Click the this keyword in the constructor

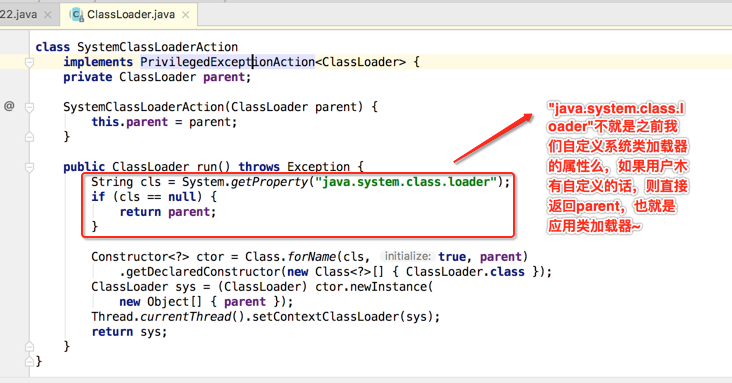[x=105, y=122]
